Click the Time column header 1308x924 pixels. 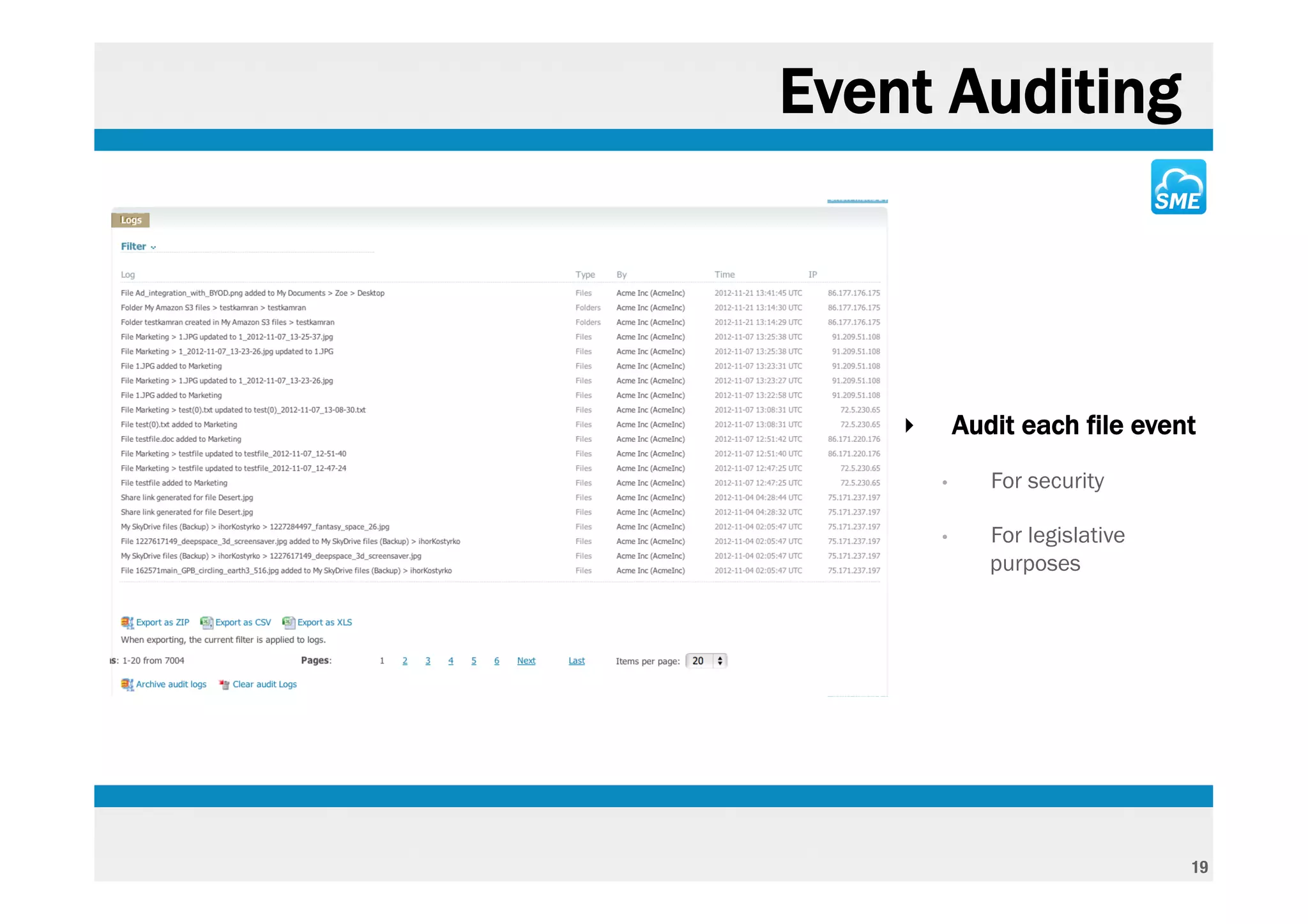724,275
